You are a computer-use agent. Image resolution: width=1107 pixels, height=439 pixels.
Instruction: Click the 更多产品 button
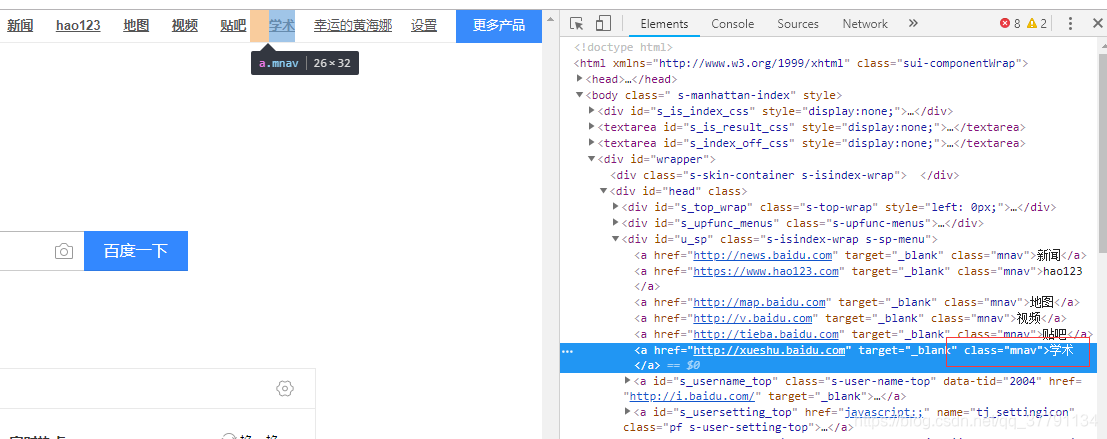point(499,26)
